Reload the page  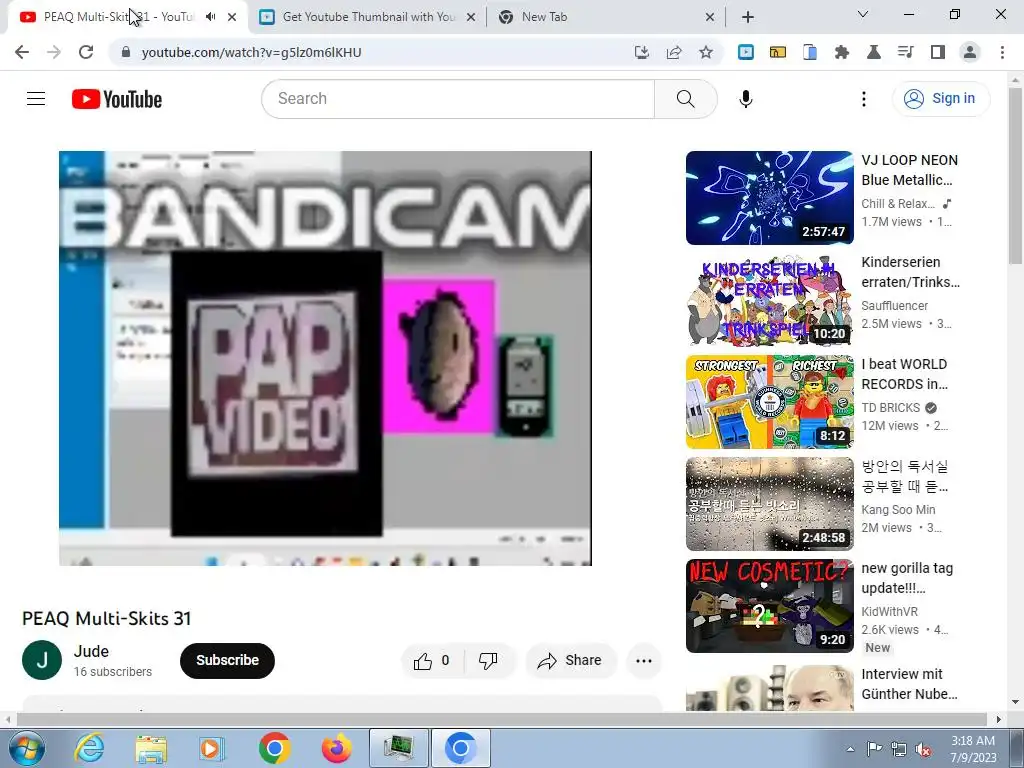(x=86, y=52)
